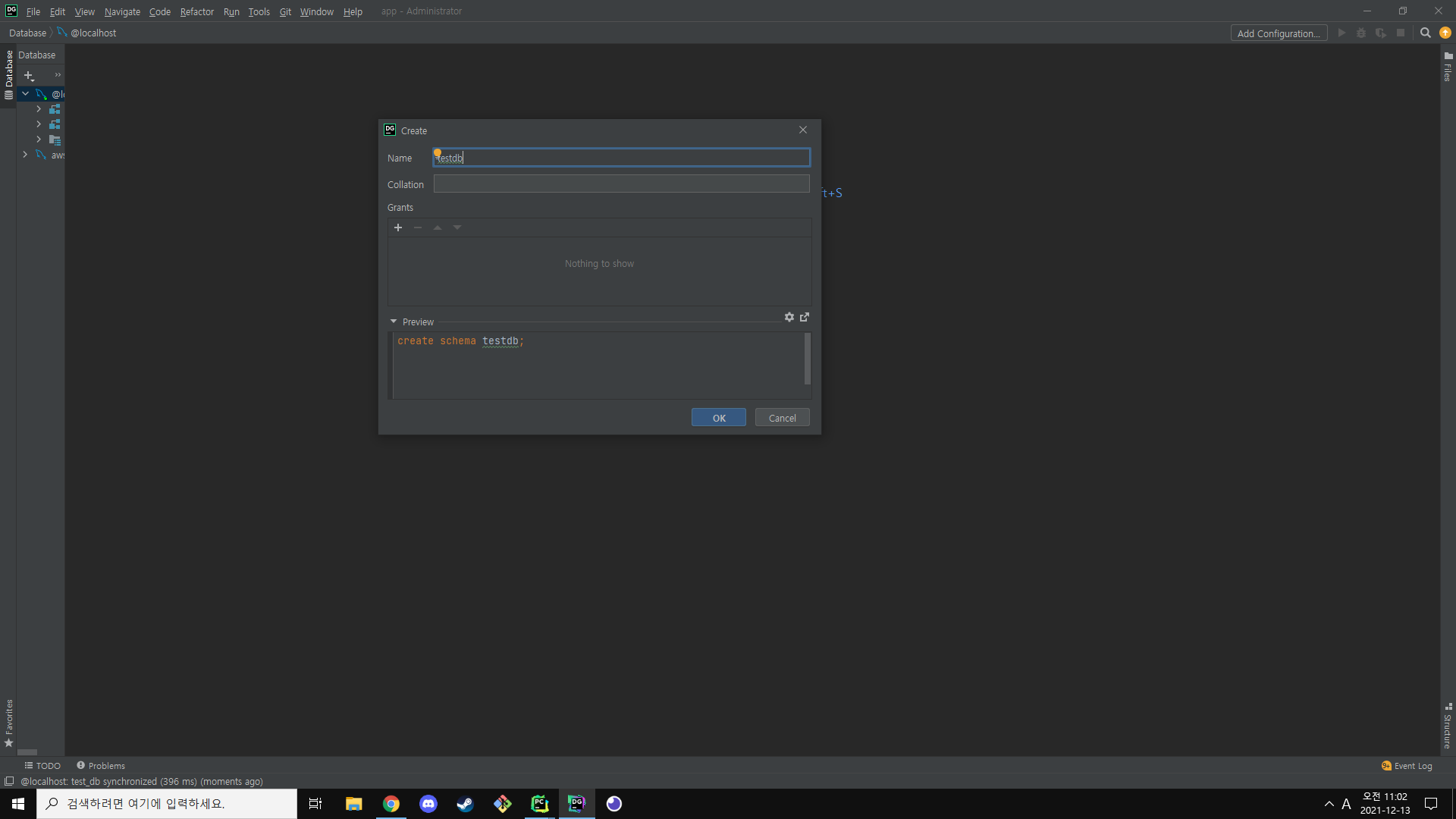Click new data source plus icon

pyautogui.click(x=29, y=75)
